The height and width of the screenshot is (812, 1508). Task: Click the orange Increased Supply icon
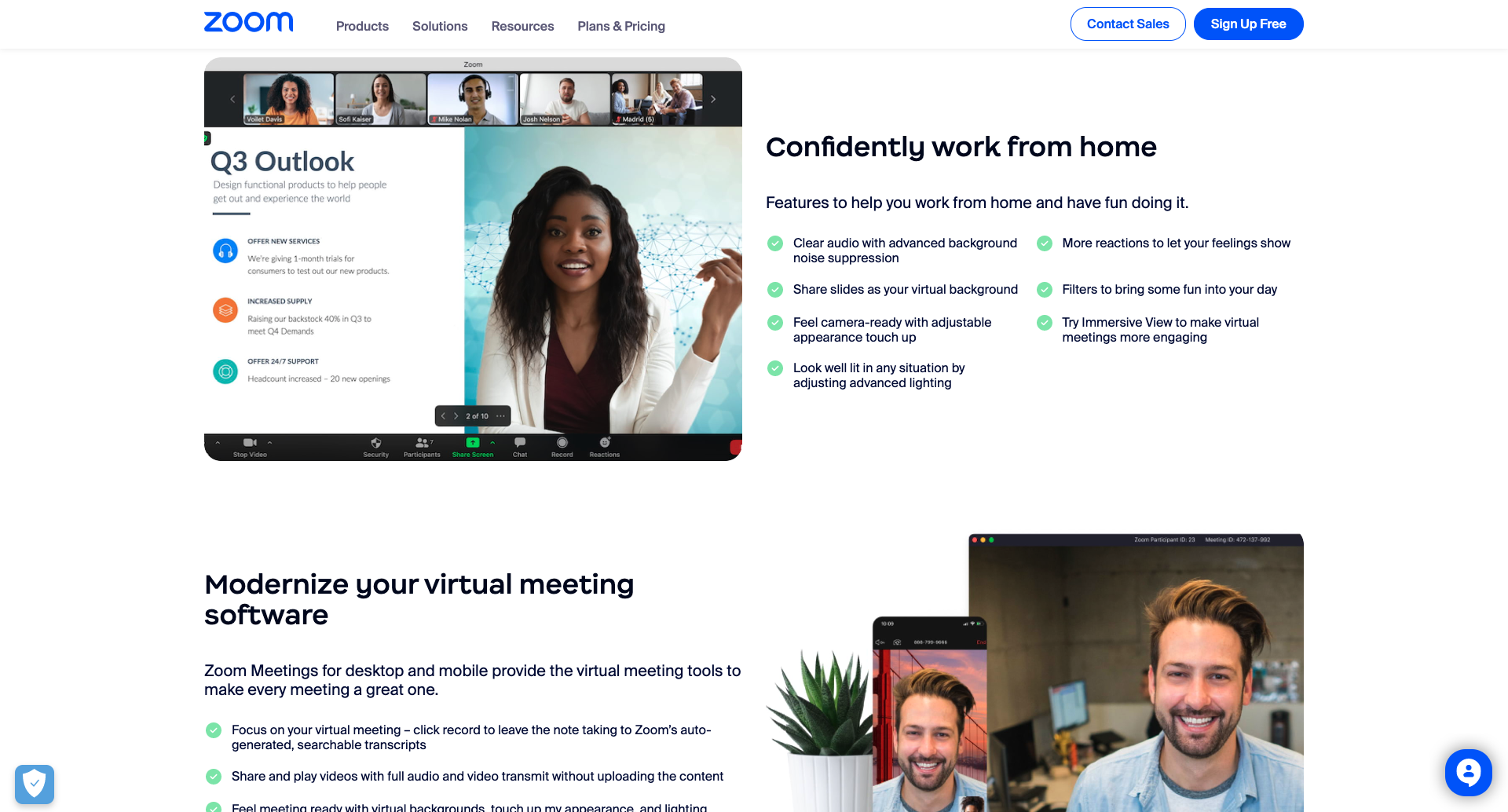click(225, 310)
